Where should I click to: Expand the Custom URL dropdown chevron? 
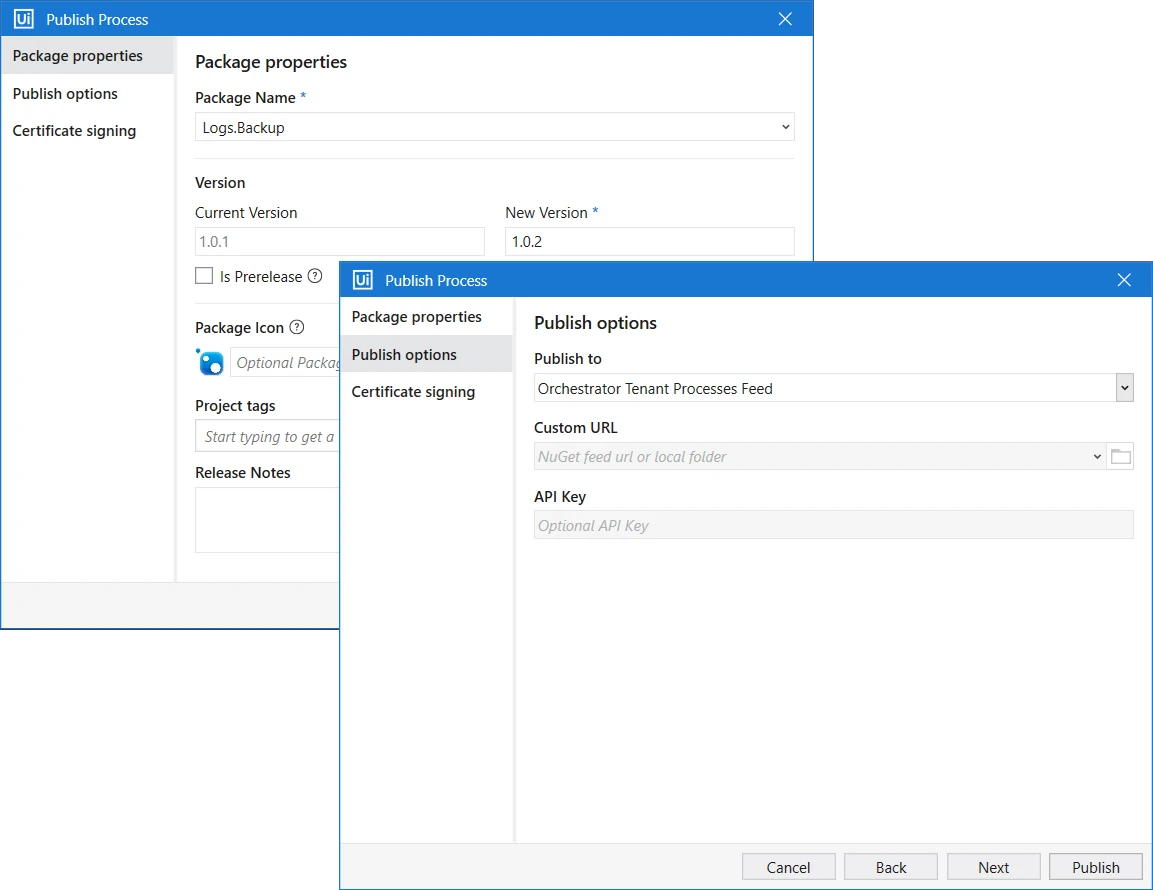1096,456
